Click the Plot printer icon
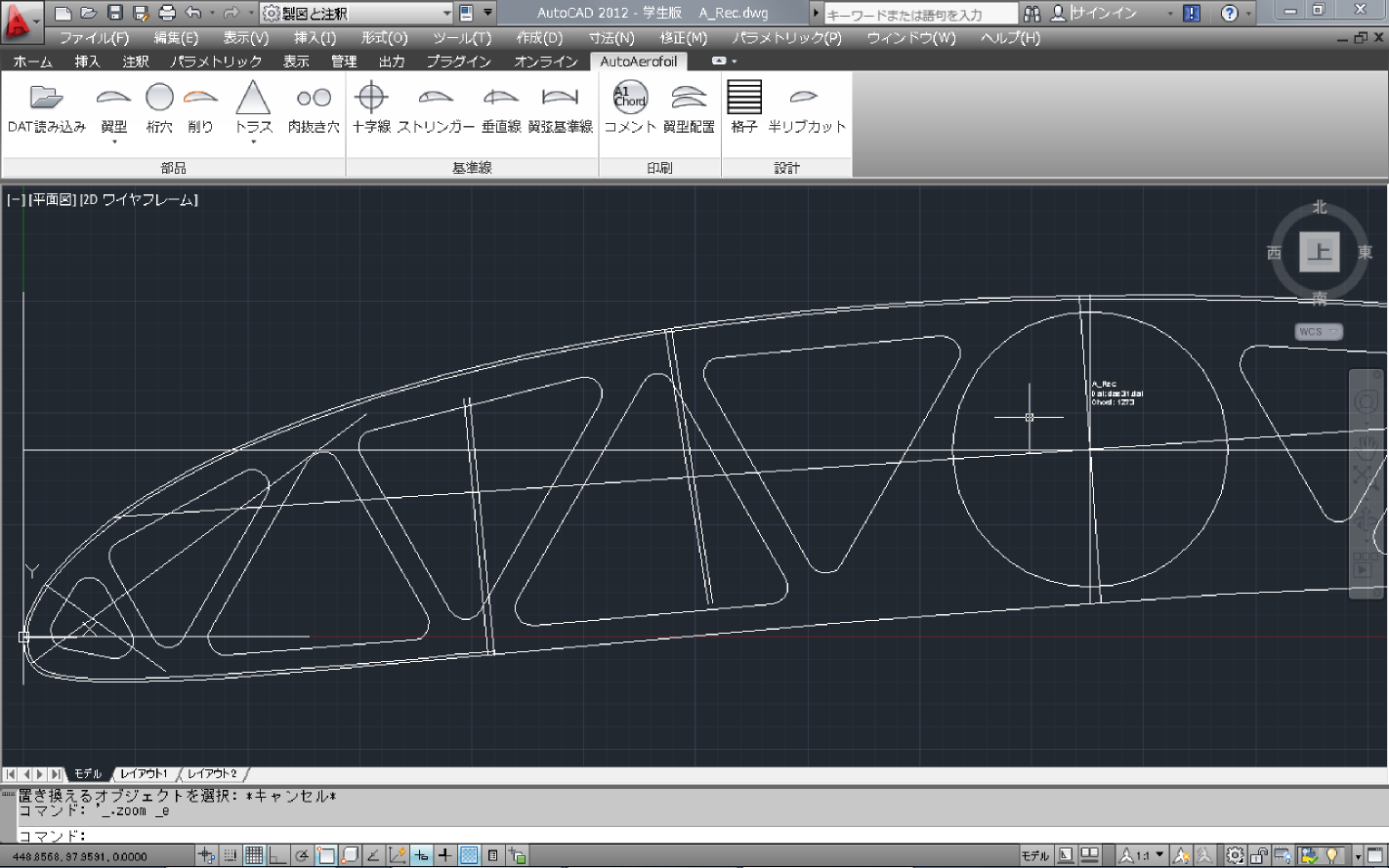The height and width of the screenshot is (868, 1389). point(167,13)
